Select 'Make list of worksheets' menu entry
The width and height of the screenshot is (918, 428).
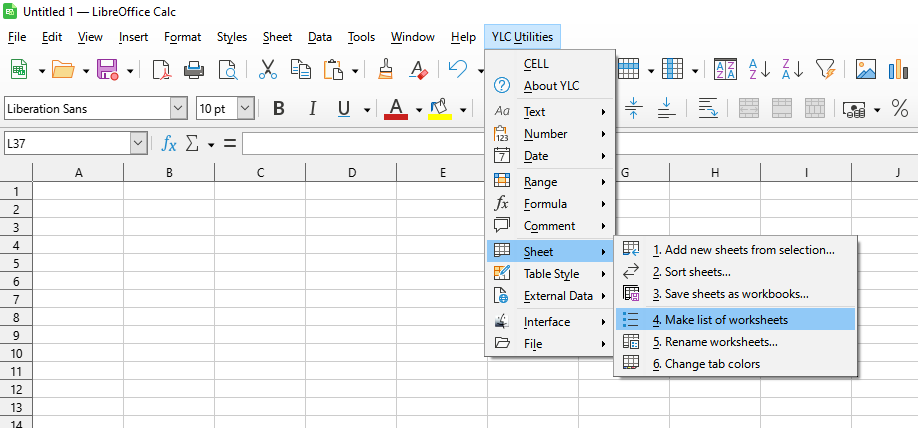(726, 320)
